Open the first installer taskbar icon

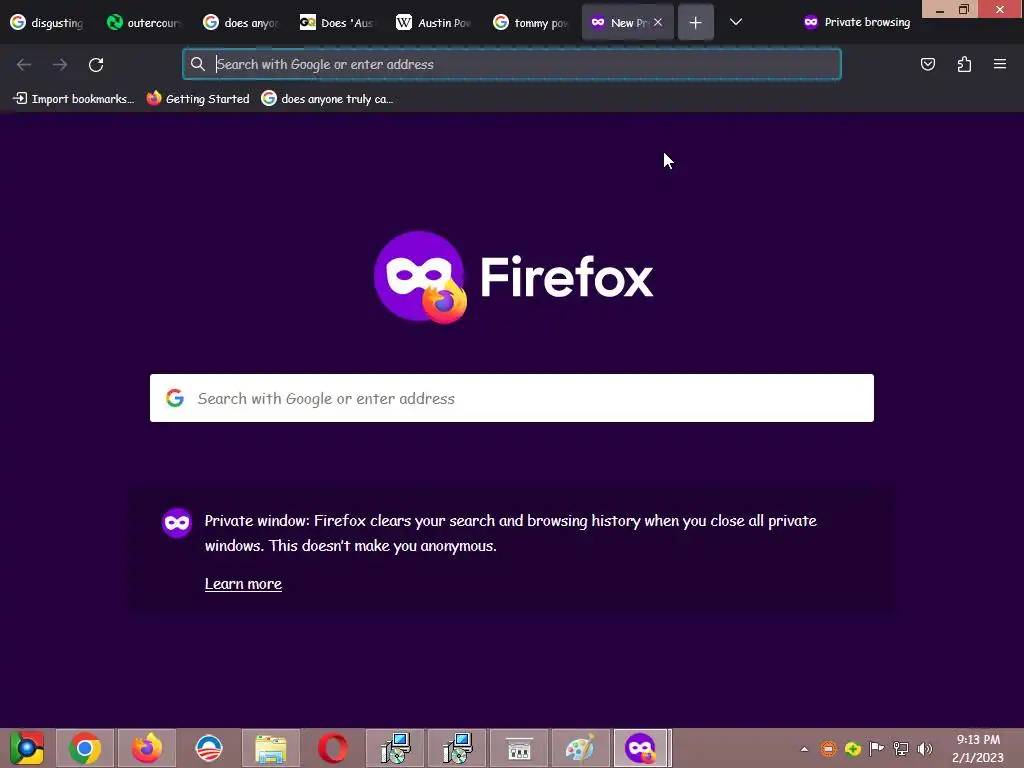pos(395,748)
